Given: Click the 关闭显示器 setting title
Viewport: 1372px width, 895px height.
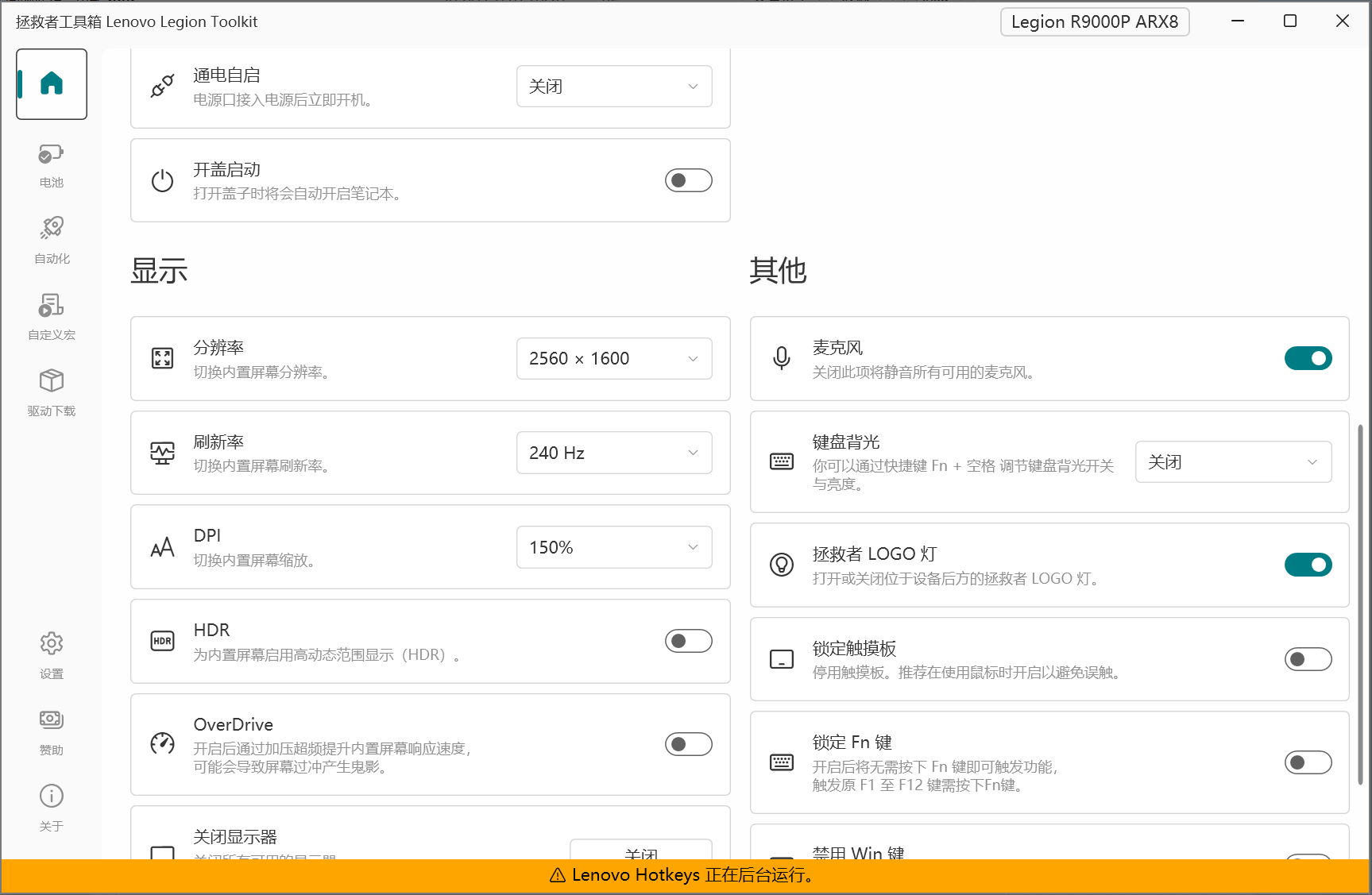Looking at the screenshot, I should 235,837.
